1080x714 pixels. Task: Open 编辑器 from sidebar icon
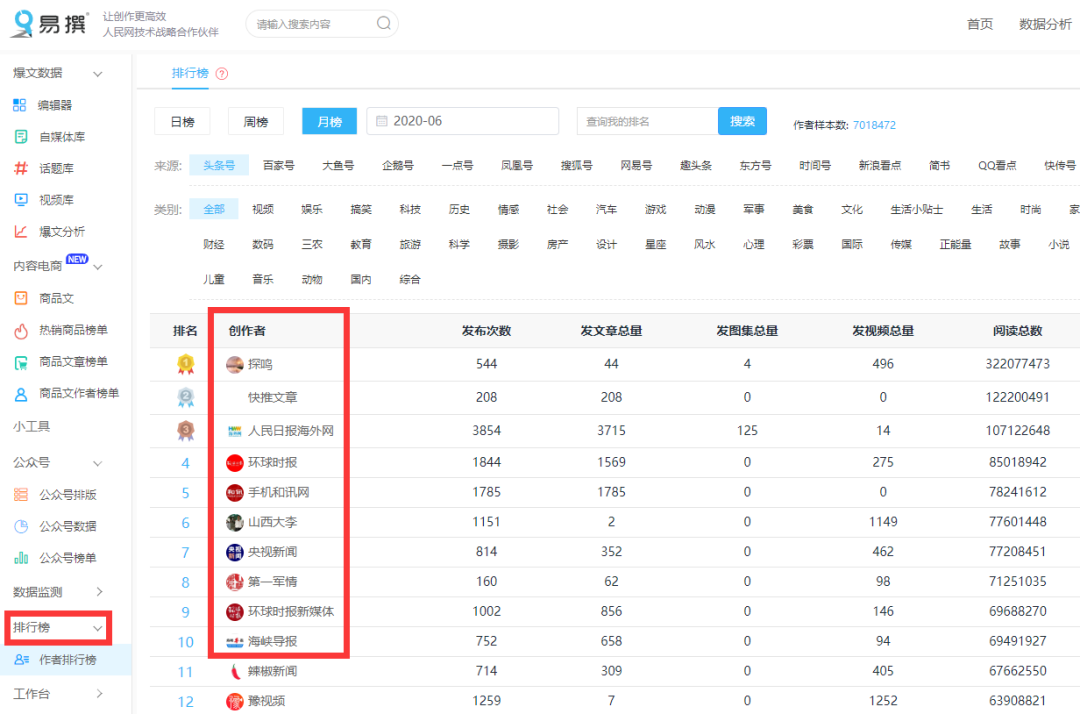pyautogui.click(x=20, y=105)
